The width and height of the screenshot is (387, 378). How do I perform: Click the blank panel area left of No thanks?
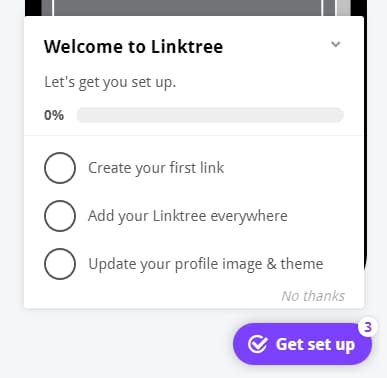coord(150,296)
